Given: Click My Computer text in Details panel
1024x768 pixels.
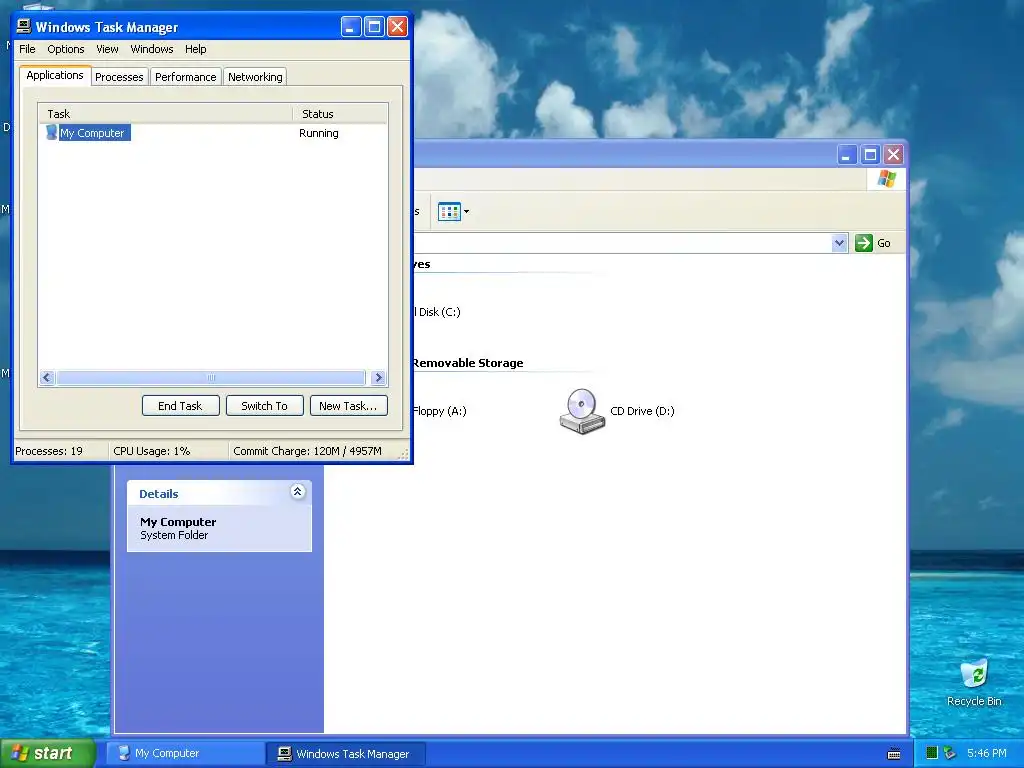Looking at the screenshot, I should coord(178,522).
